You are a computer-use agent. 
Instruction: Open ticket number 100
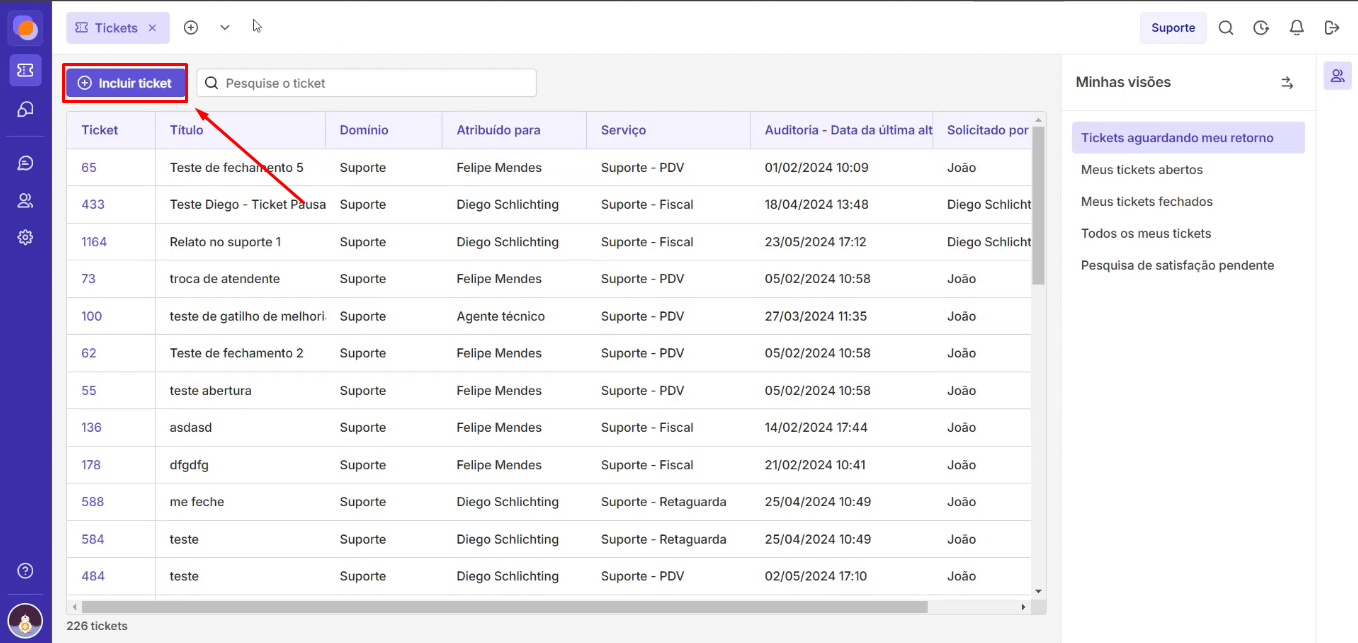tap(92, 316)
